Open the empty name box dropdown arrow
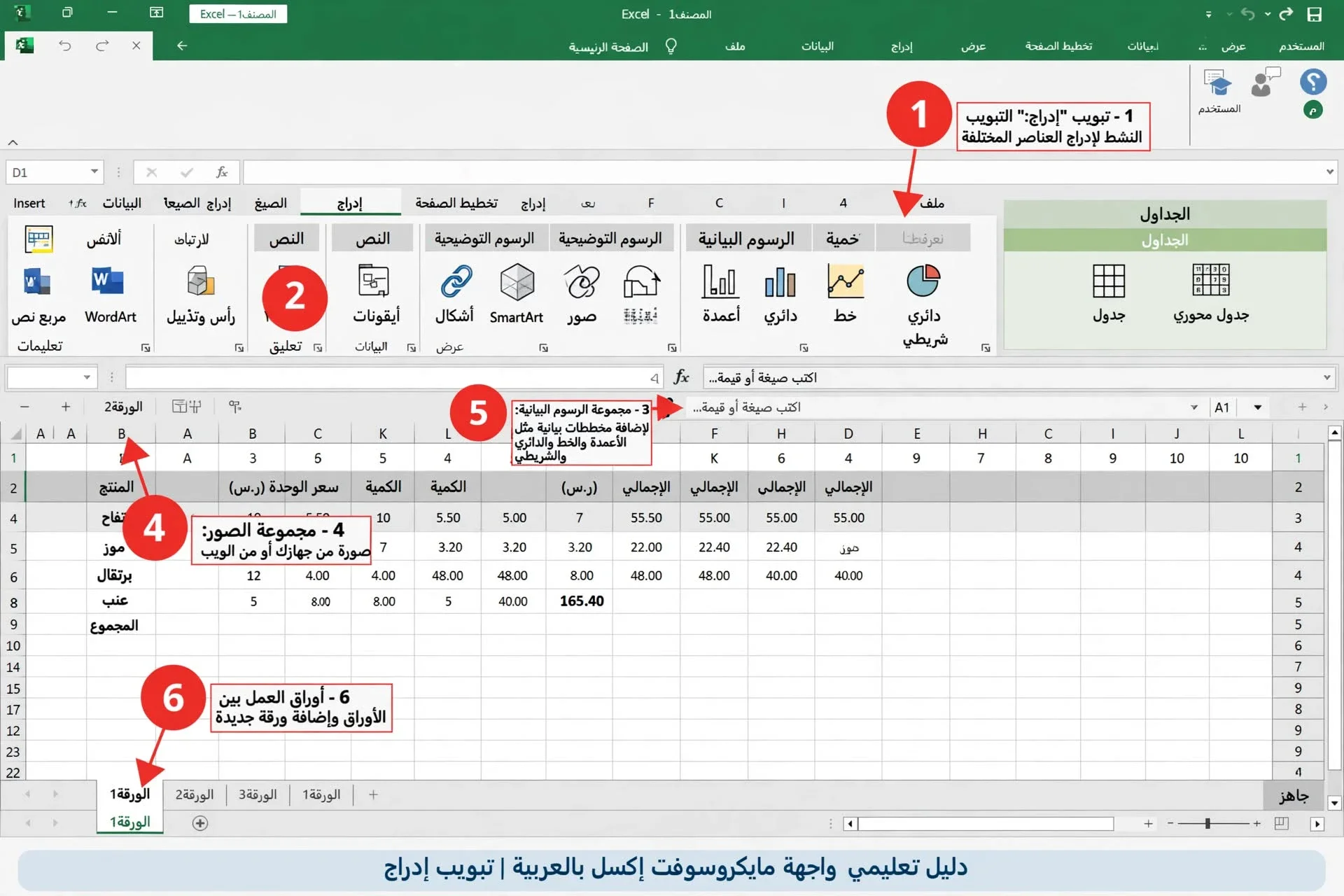Image resolution: width=1344 pixels, height=896 pixels. 87,378
